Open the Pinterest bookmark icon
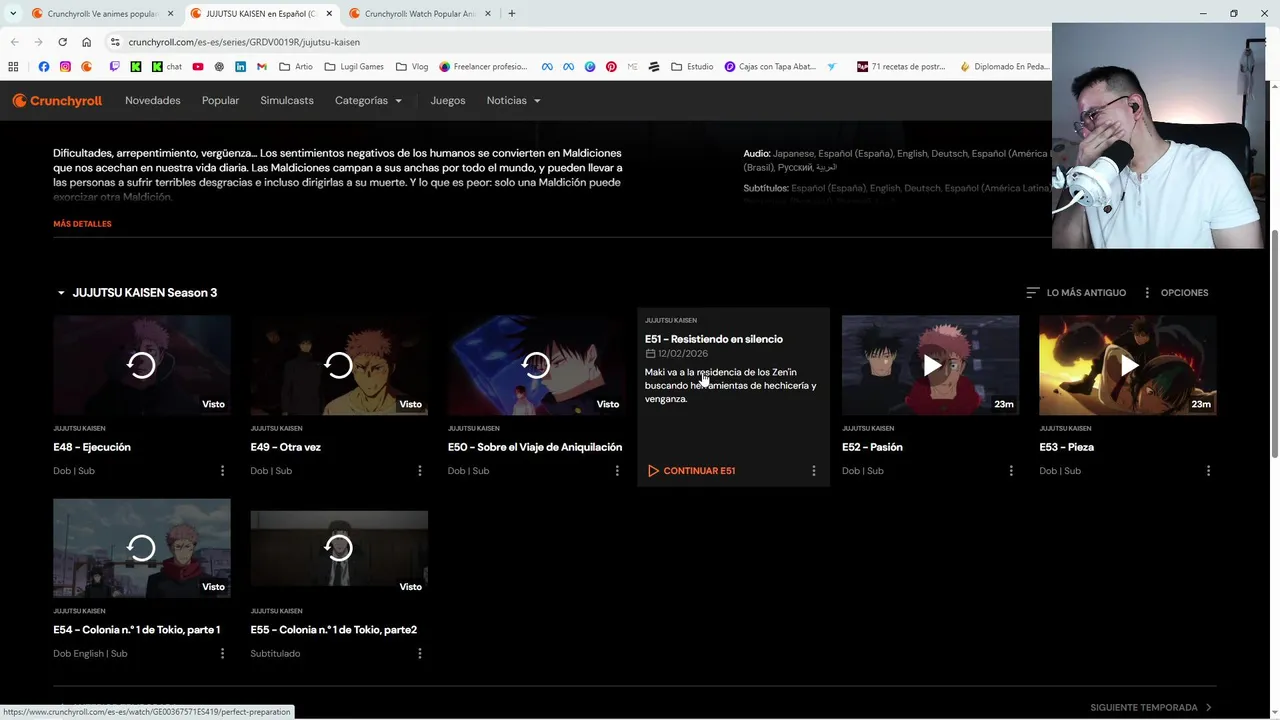1280x720 pixels. pyautogui.click(x=611, y=67)
